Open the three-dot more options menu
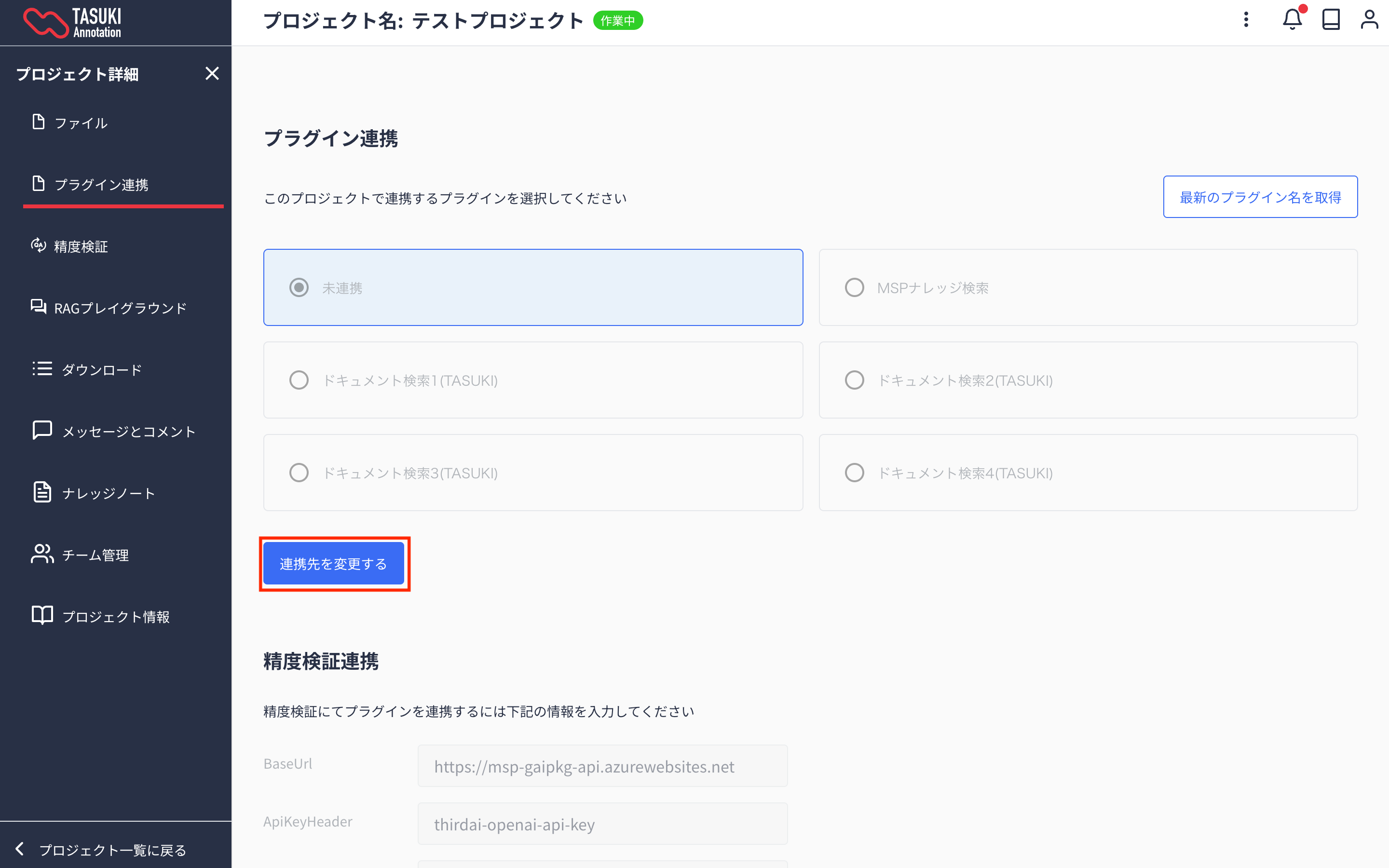Viewport: 1389px width, 868px height. 1245,20
